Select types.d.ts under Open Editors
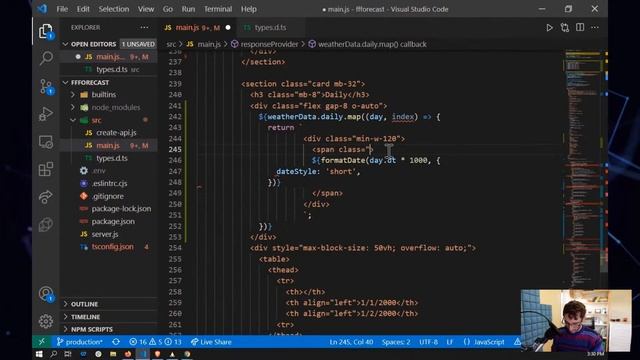Viewport: 640px width, 360px height. 112,69
